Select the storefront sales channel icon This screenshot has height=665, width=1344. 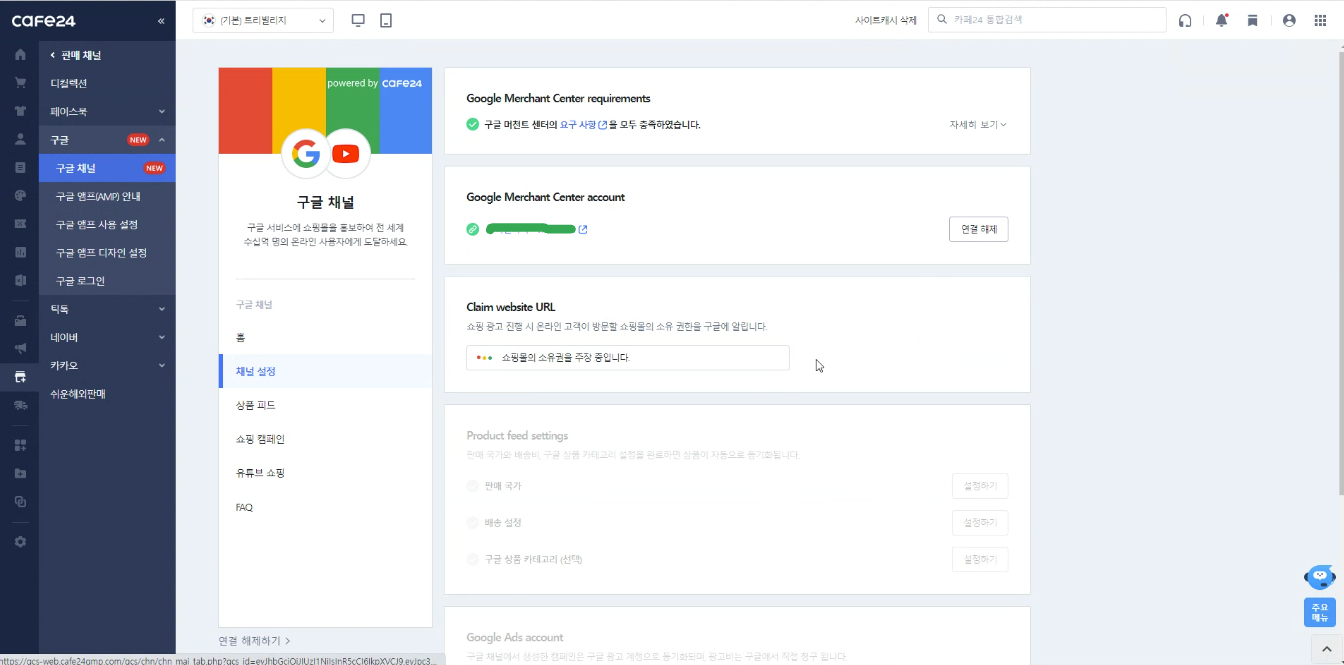point(20,377)
